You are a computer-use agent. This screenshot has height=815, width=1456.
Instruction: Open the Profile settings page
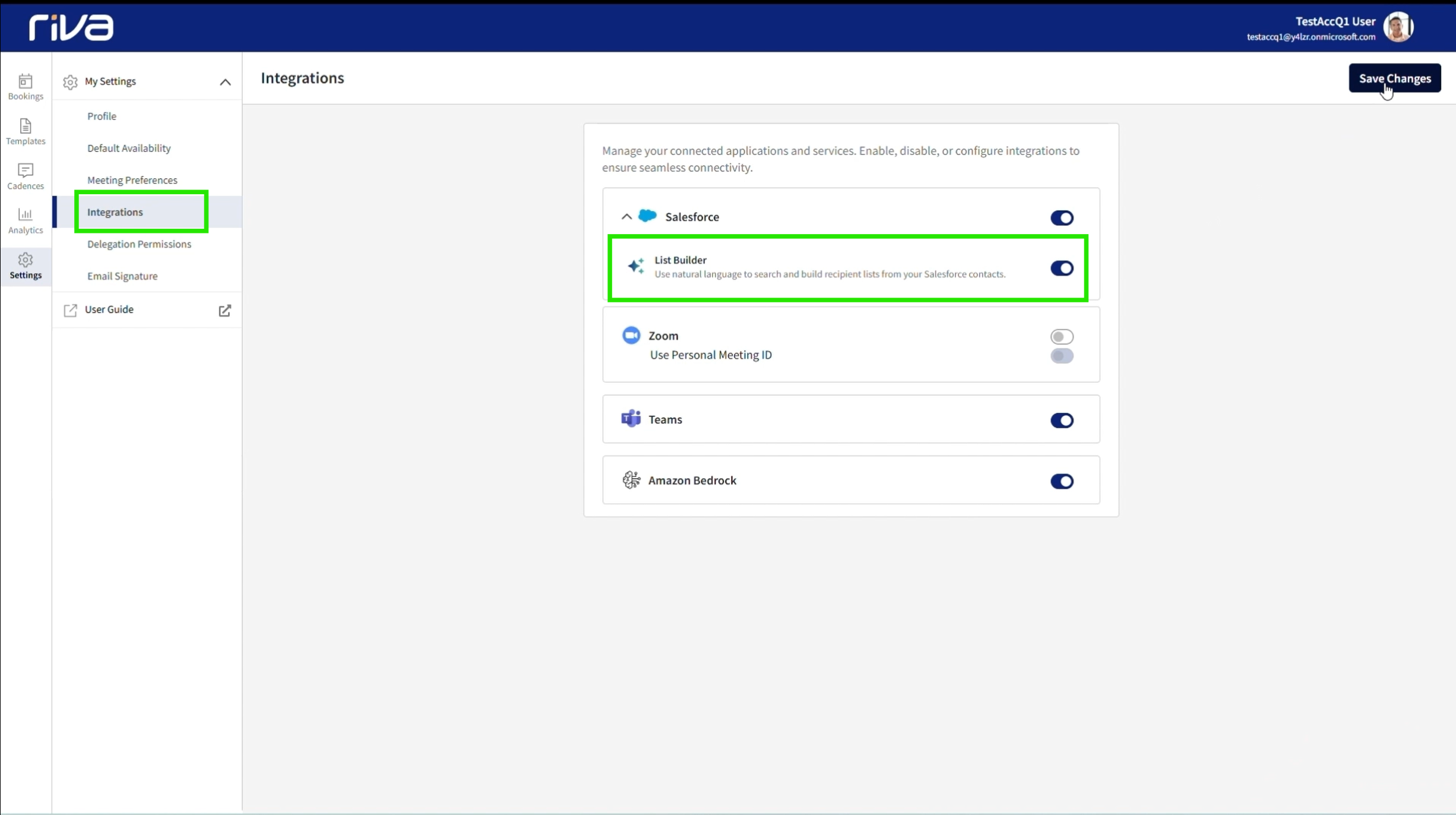click(102, 116)
